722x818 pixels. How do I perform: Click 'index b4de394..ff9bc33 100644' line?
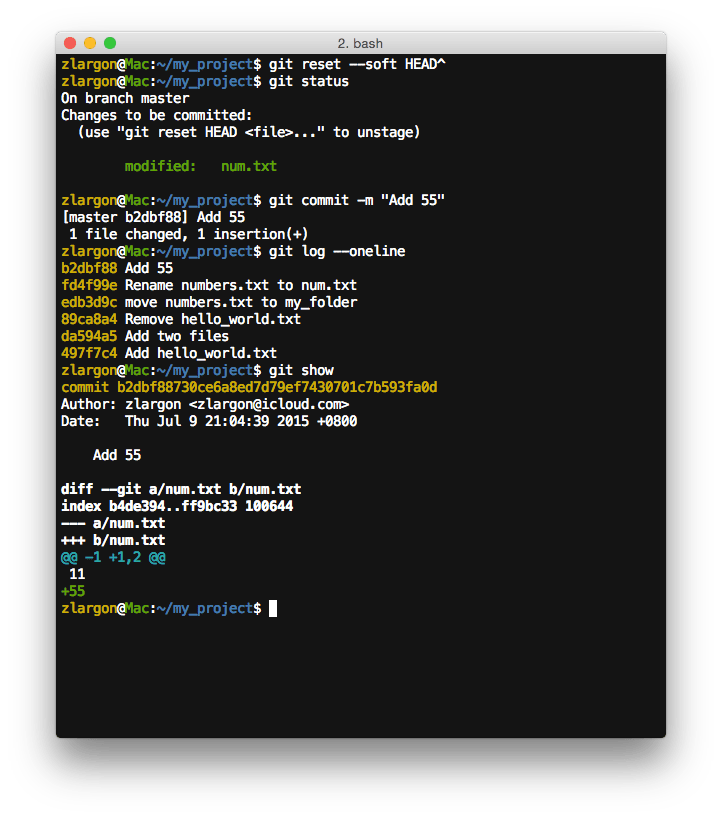pyautogui.click(x=177, y=506)
